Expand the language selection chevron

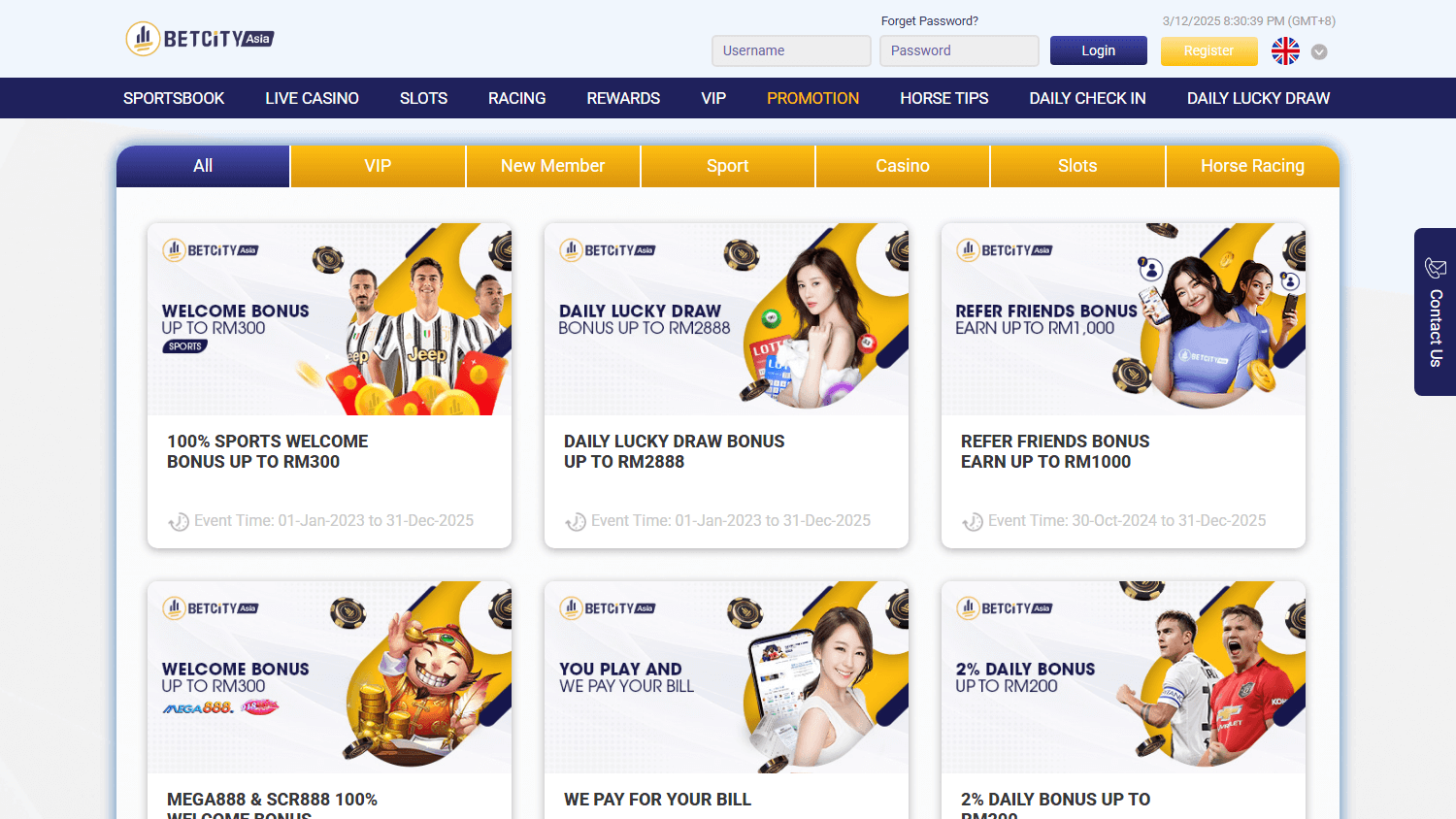1318,52
